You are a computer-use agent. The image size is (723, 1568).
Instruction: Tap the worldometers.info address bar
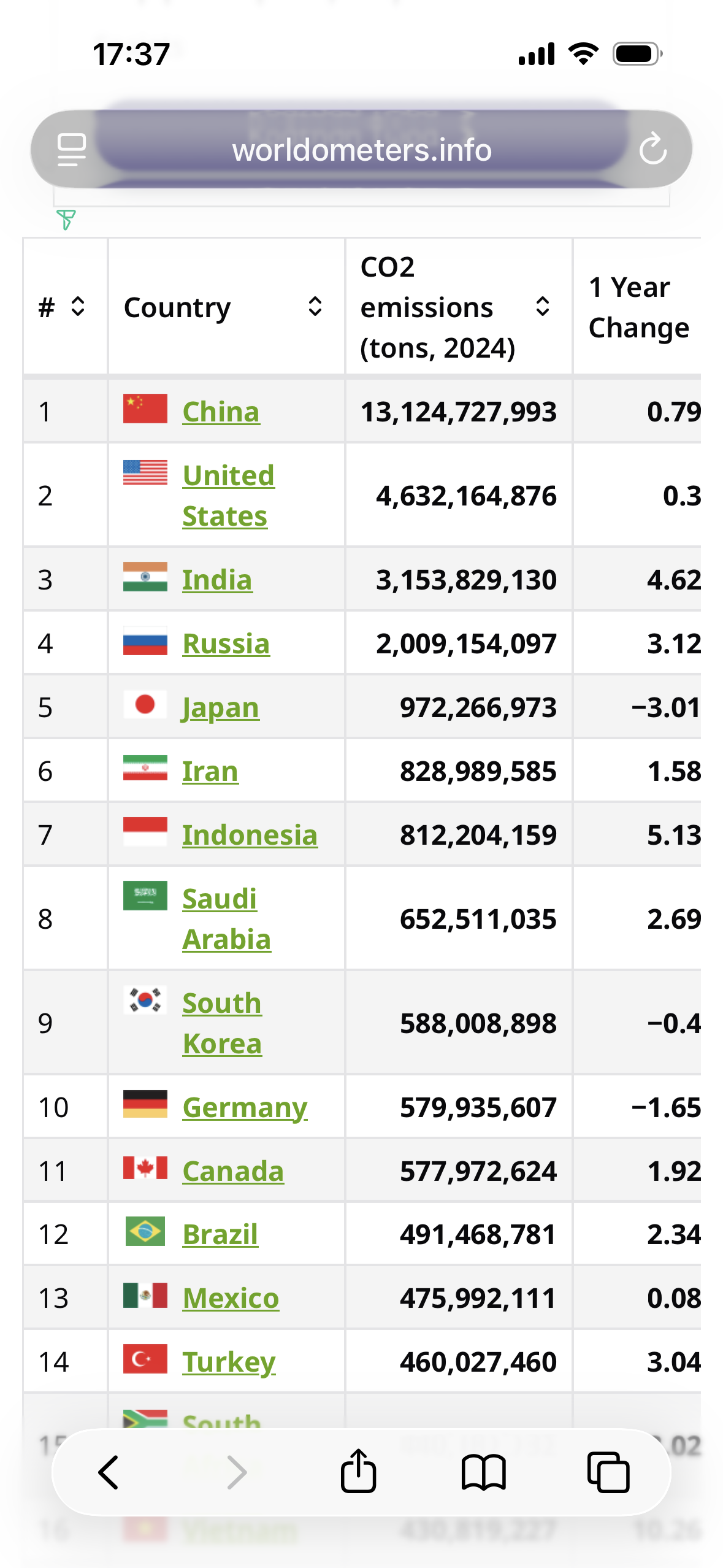(362, 150)
